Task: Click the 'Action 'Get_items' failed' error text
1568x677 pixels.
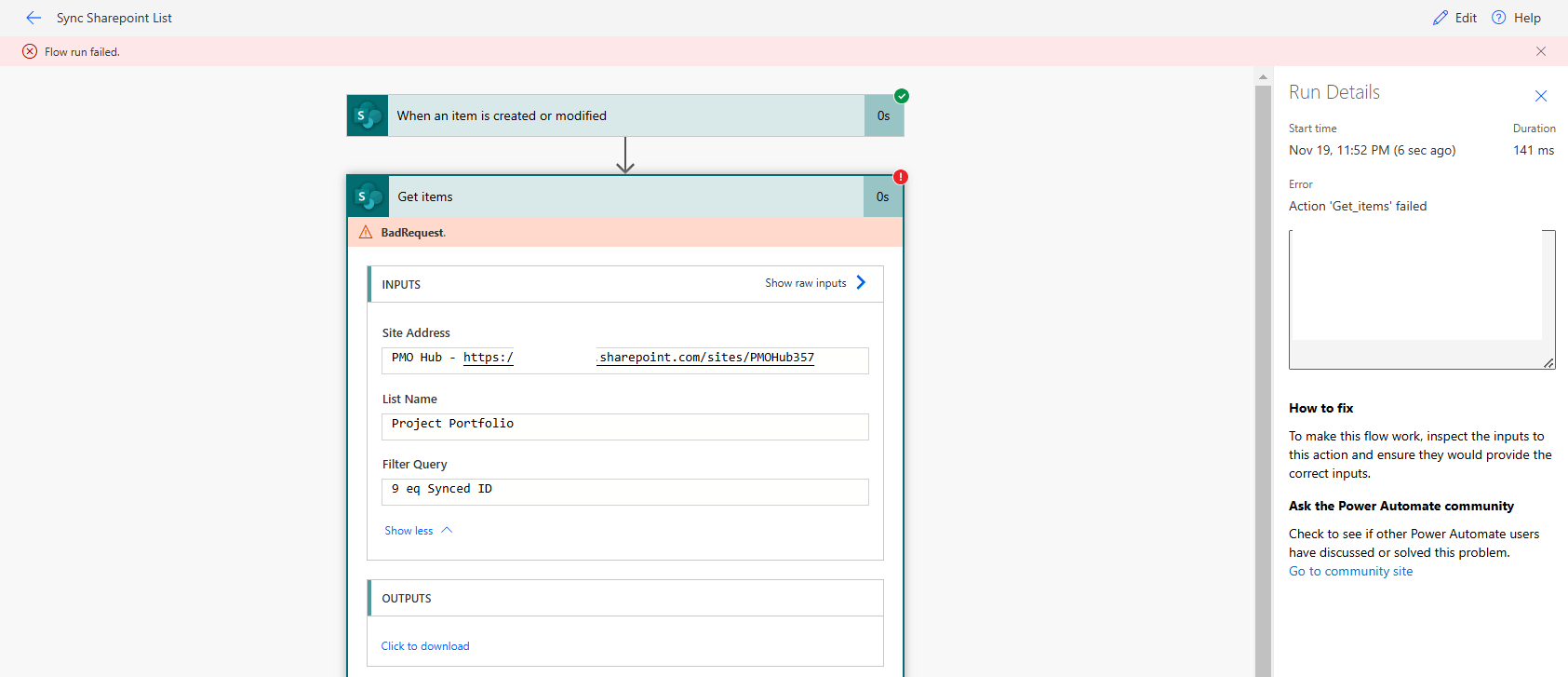Action: tap(1358, 206)
